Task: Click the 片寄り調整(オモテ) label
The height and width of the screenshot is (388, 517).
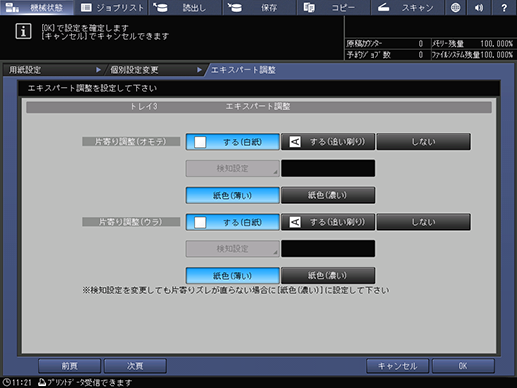Action: (x=131, y=142)
